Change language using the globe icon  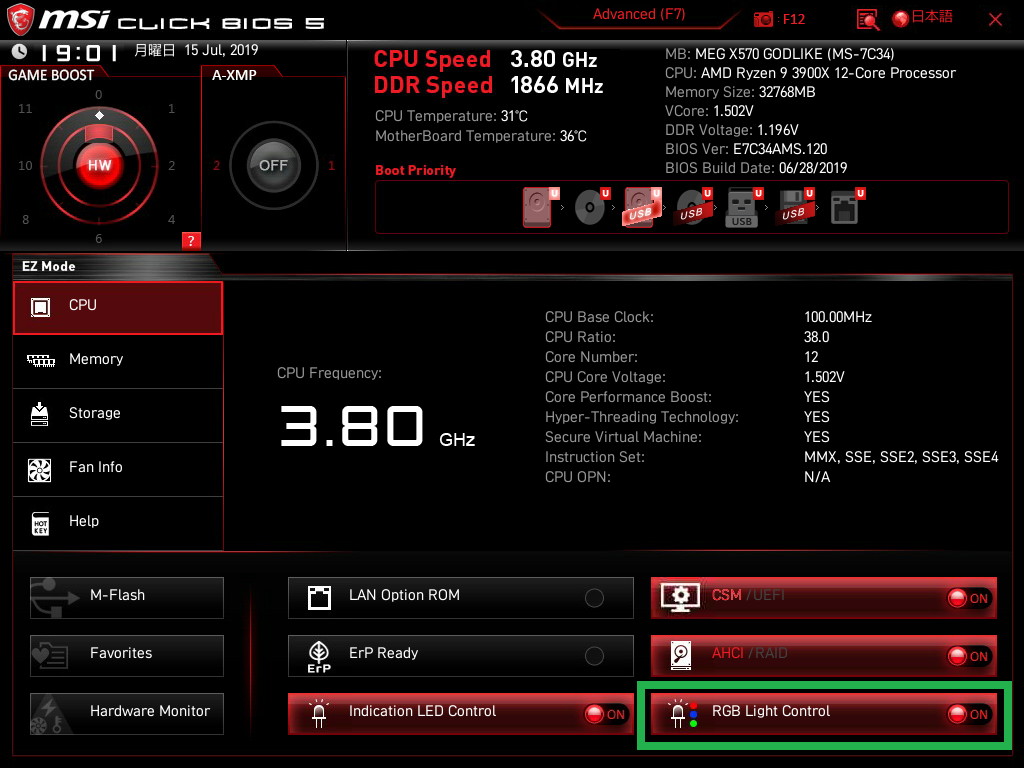pos(901,20)
